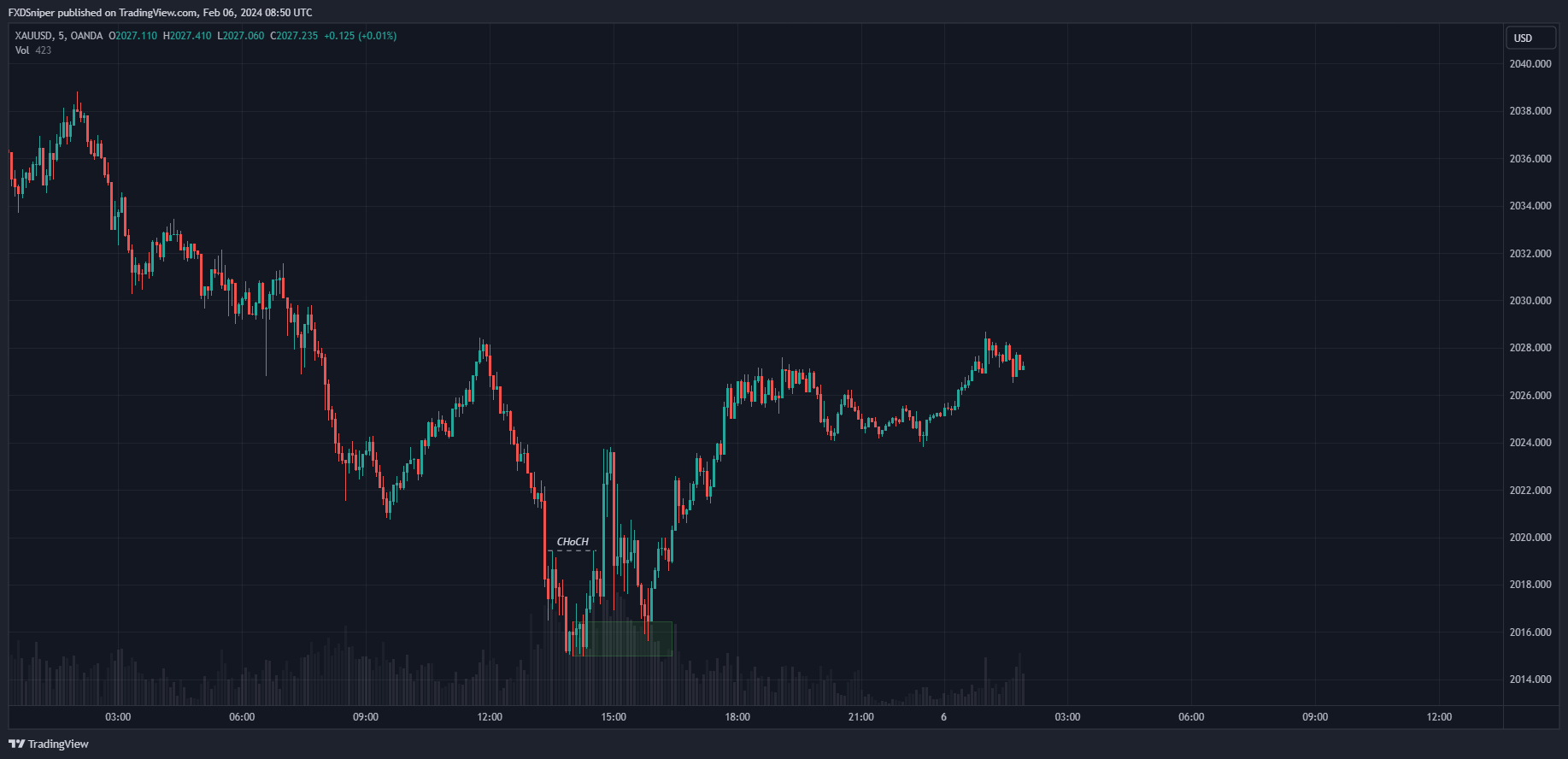Click the 2040.000 price axis label
This screenshot has width=1568, height=759.
tap(1530, 64)
